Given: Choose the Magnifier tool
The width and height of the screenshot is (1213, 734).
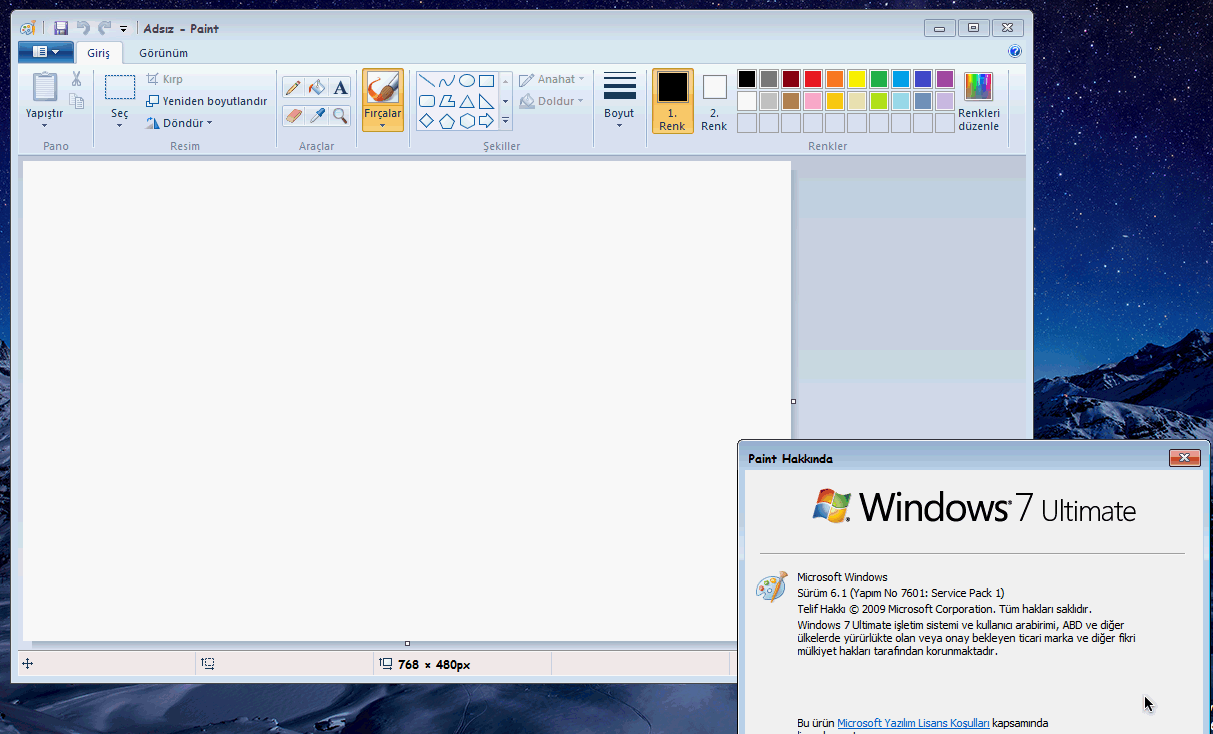Looking at the screenshot, I should point(340,115).
